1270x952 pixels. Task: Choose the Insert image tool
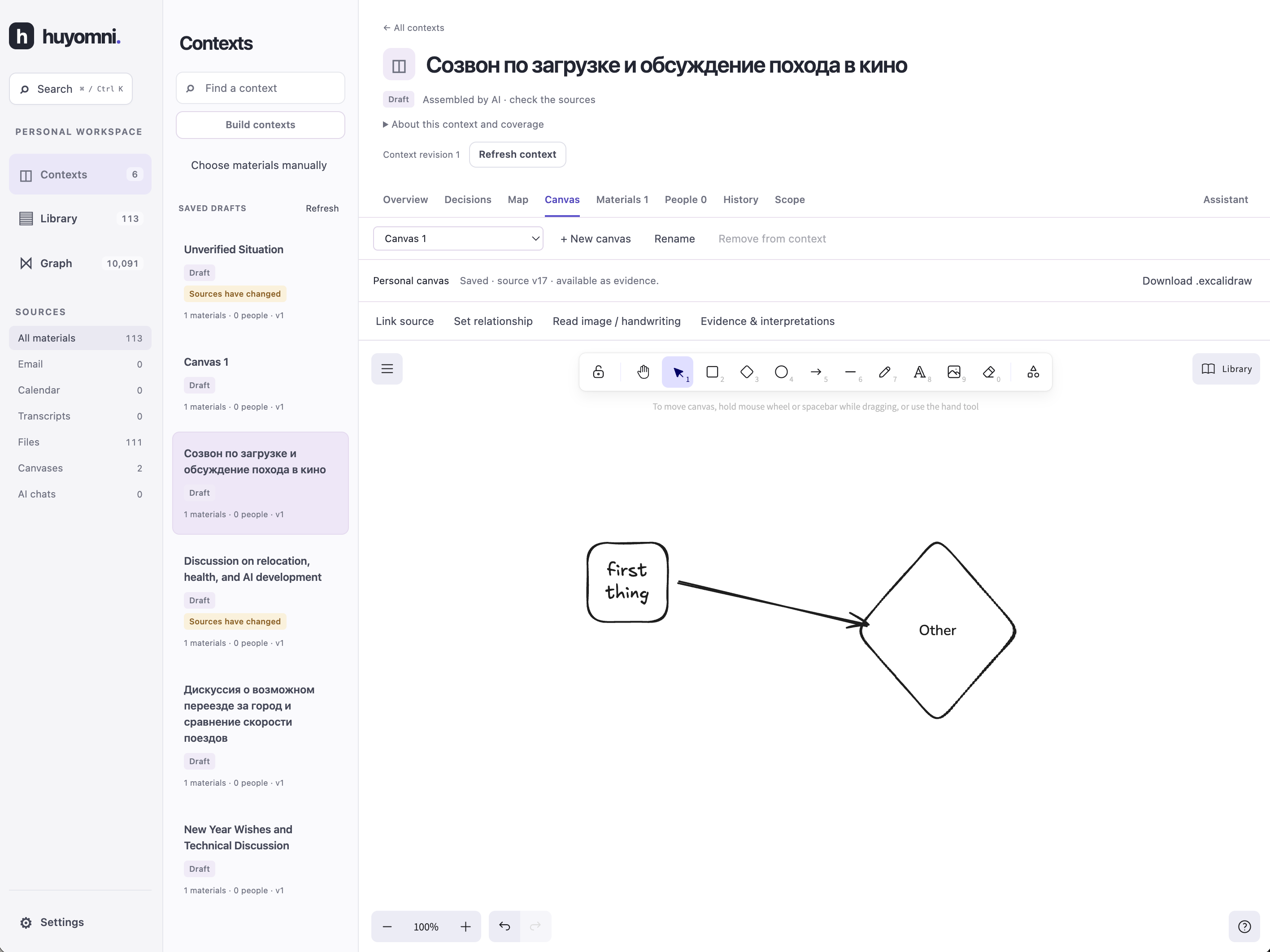pyautogui.click(x=954, y=372)
